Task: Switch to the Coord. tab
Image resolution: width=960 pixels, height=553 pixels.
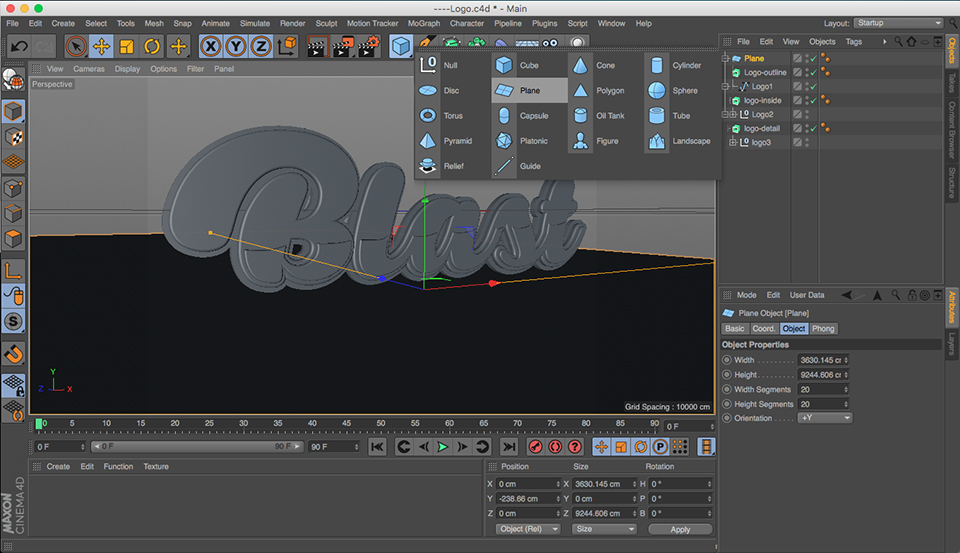Action: 763,329
